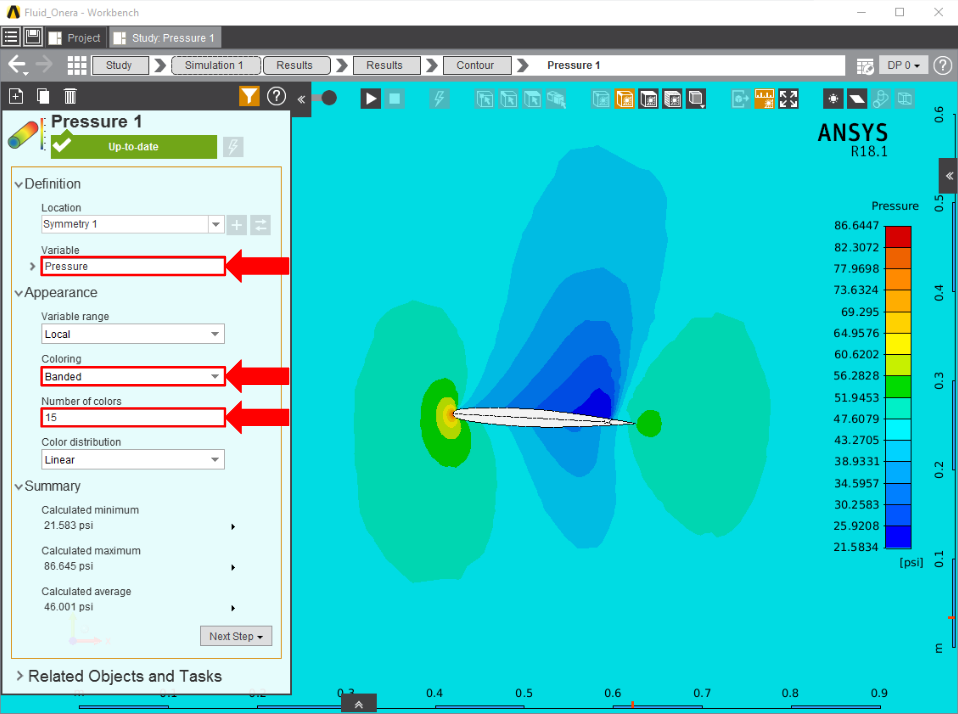Click the Number of colors field showing 15

click(x=133, y=417)
